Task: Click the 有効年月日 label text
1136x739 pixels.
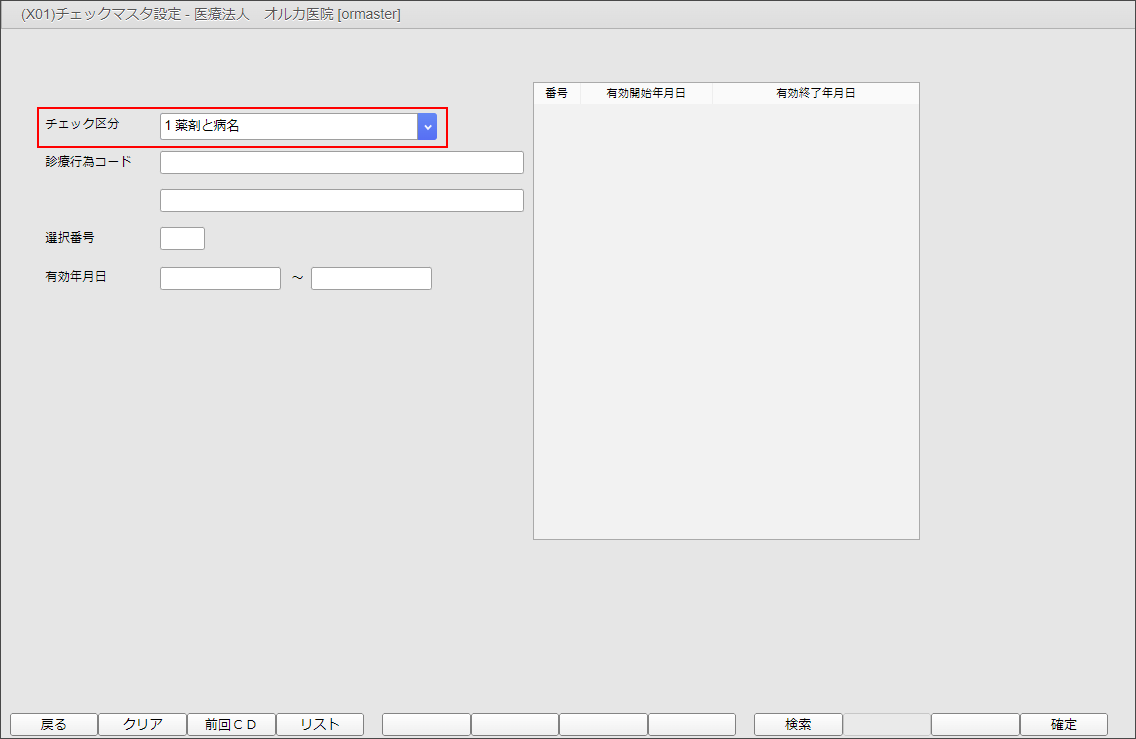Action: pyautogui.click(x=76, y=277)
